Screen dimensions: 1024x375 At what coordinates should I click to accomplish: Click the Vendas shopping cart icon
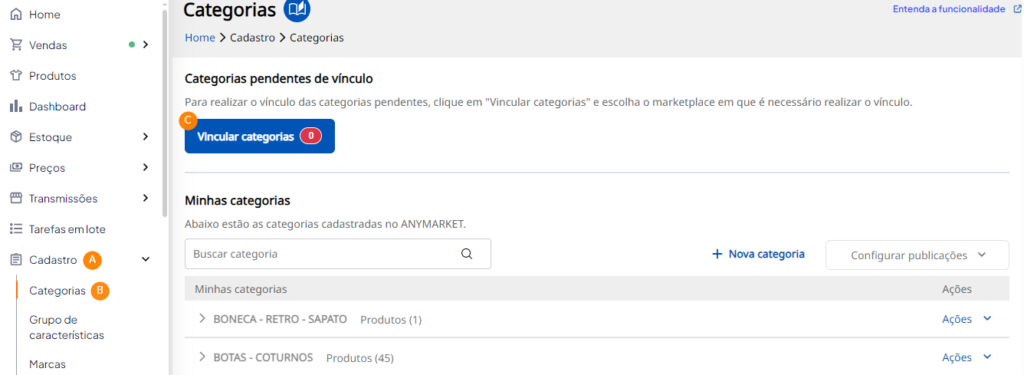coord(16,44)
